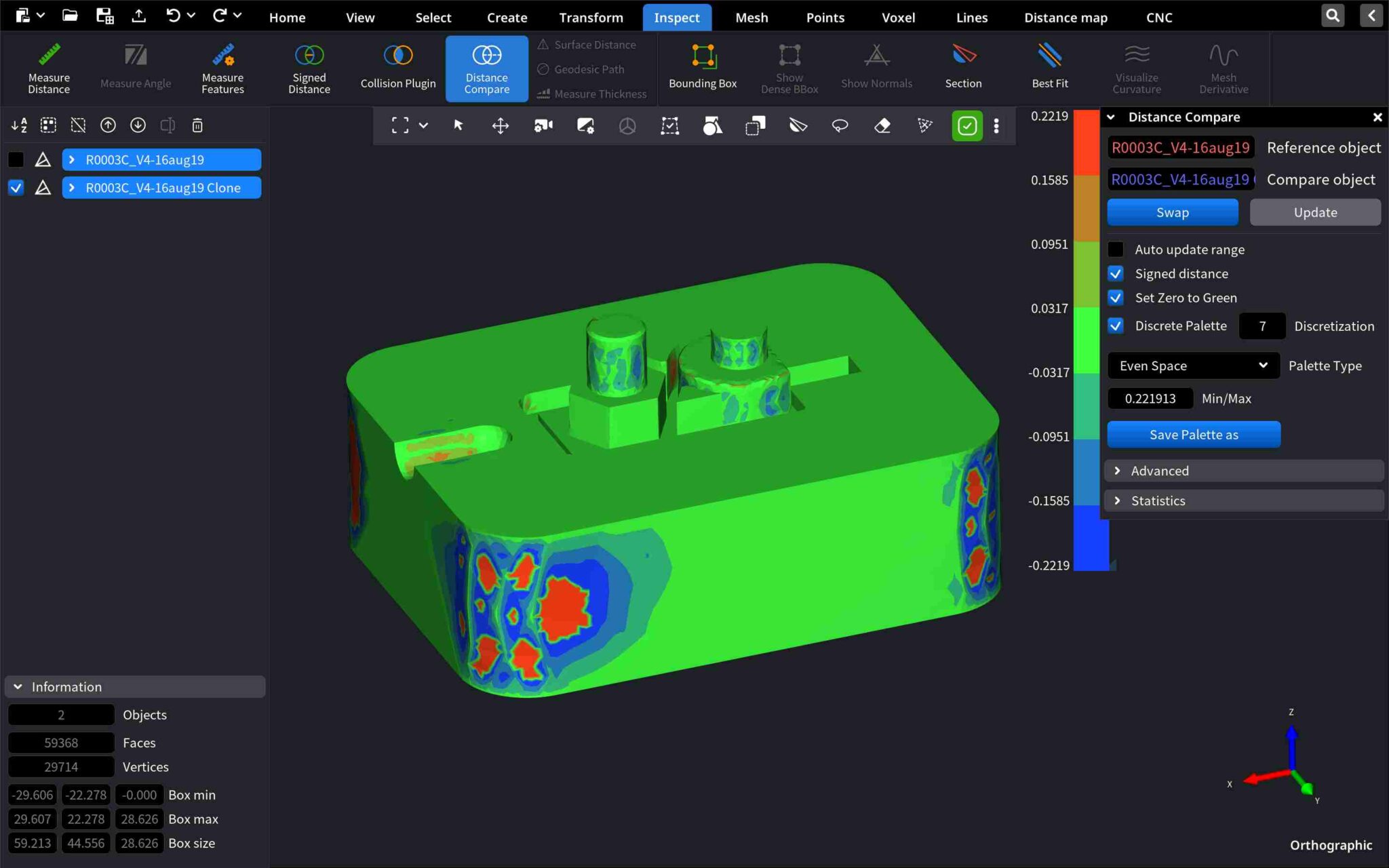Image resolution: width=1389 pixels, height=868 pixels.
Task: Activate the Bounding Box tool
Action: (702, 68)
